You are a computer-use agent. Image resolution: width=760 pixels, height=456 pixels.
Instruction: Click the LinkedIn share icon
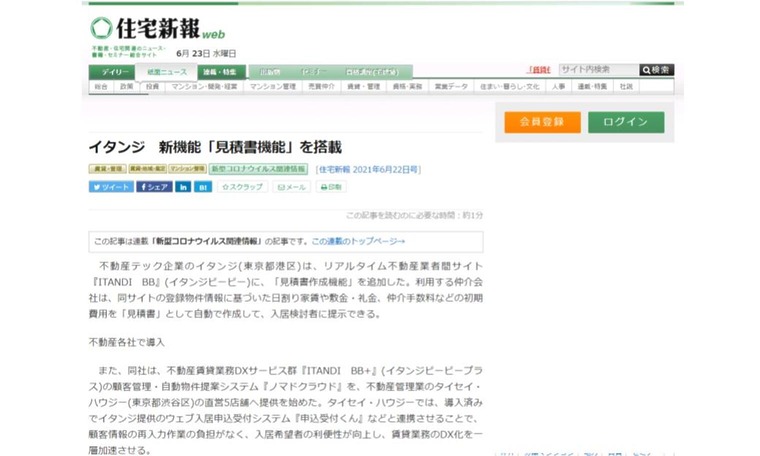point(183,187)
